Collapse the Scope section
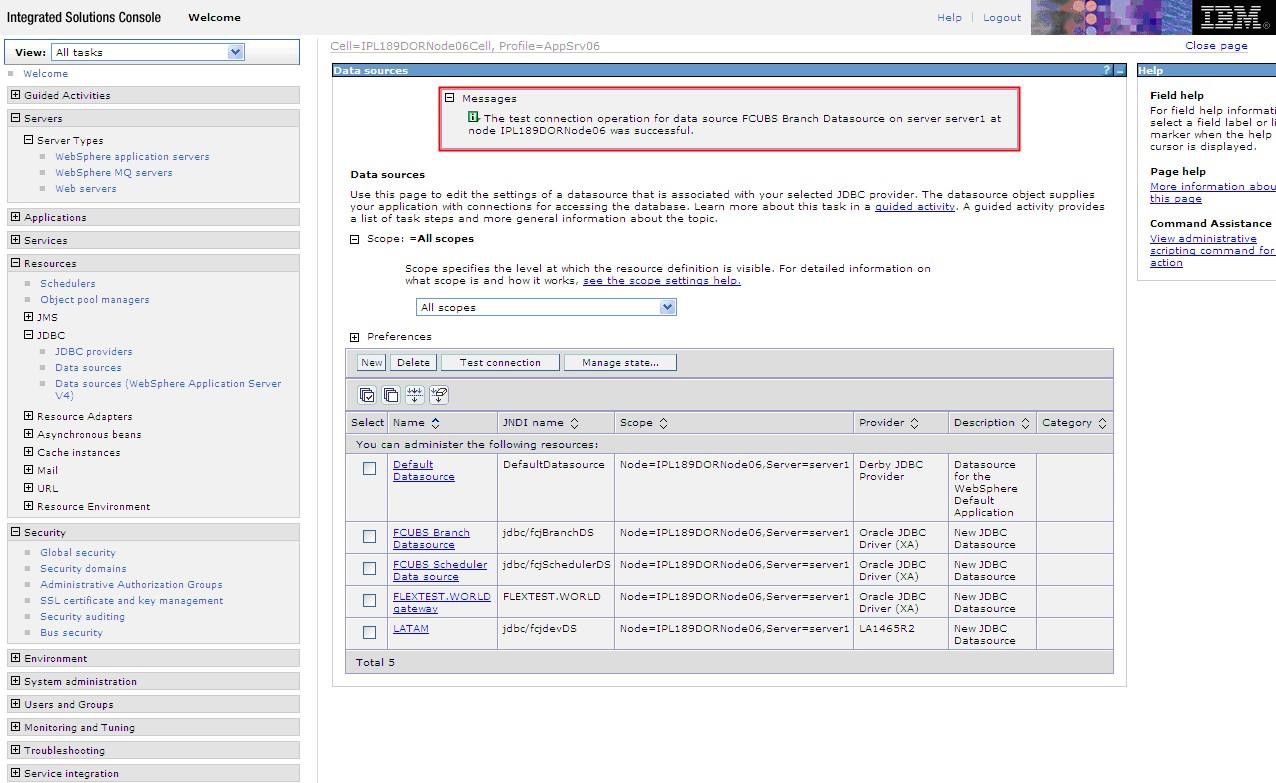1276x783 pixels. pos(355,240)
